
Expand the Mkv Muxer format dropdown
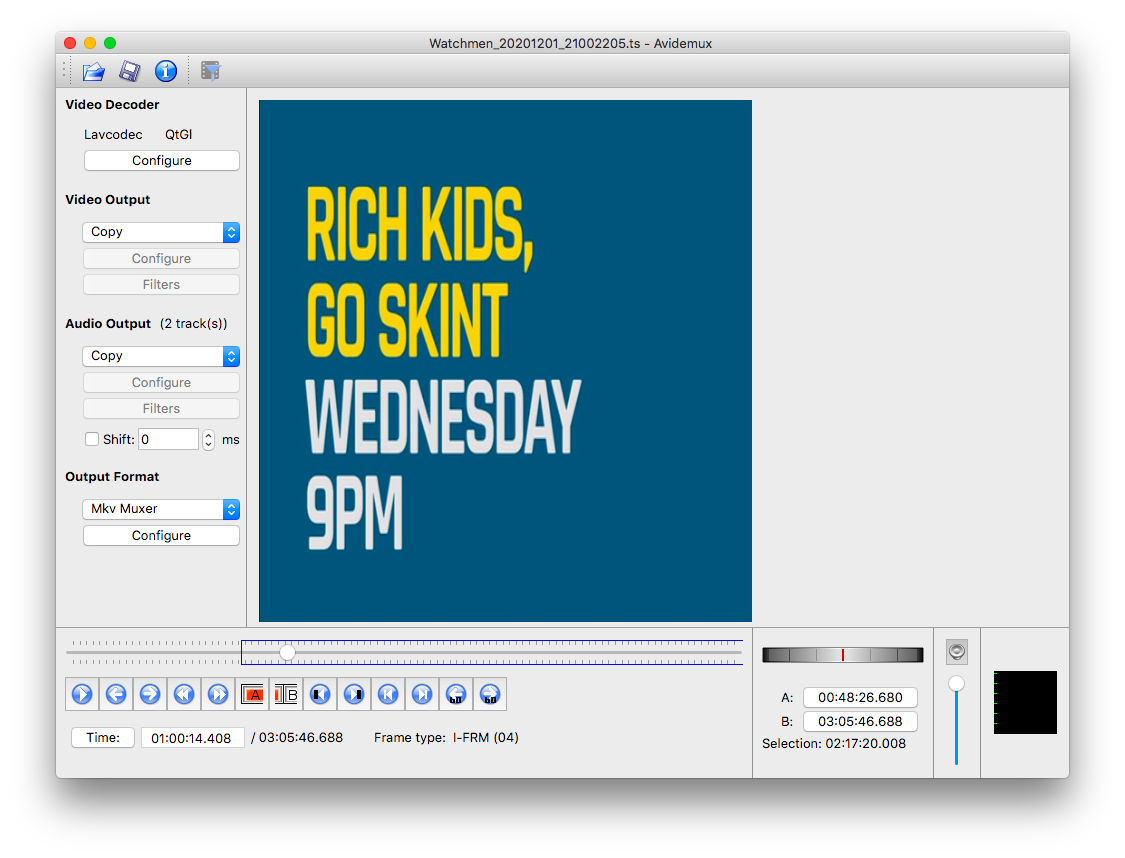[161, 509]
